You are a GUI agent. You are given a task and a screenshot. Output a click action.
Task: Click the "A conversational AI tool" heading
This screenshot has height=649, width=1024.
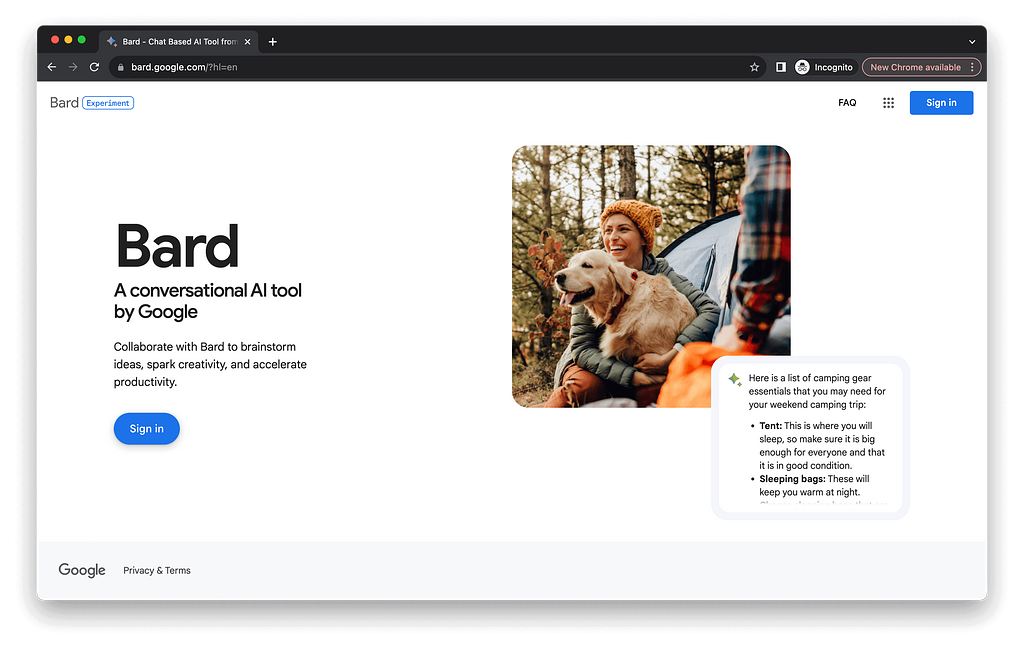pyautogui.click(x=208, y=300)
